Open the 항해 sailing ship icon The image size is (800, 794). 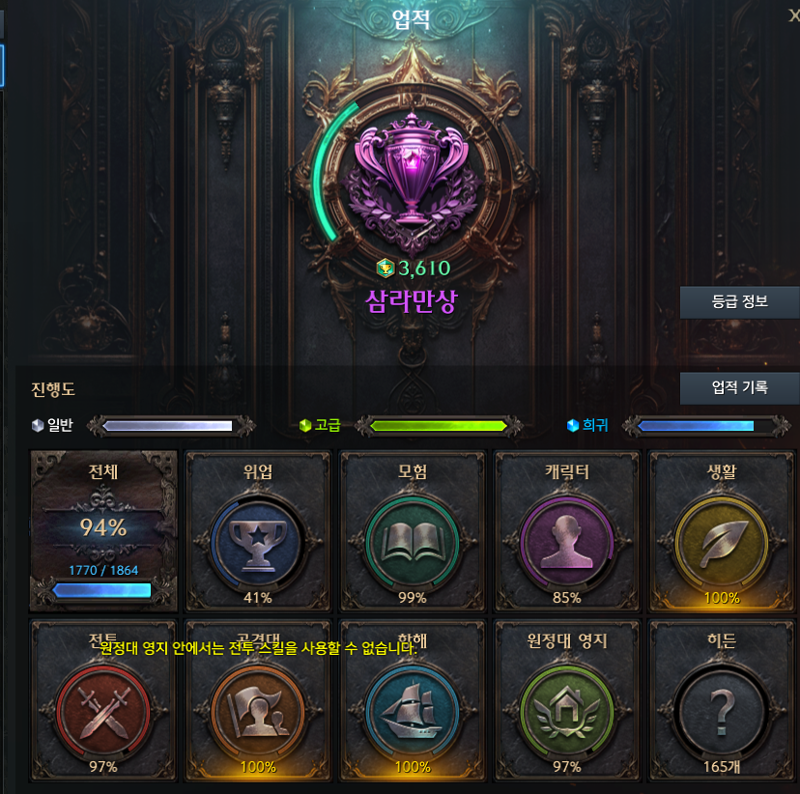[412, 711]
